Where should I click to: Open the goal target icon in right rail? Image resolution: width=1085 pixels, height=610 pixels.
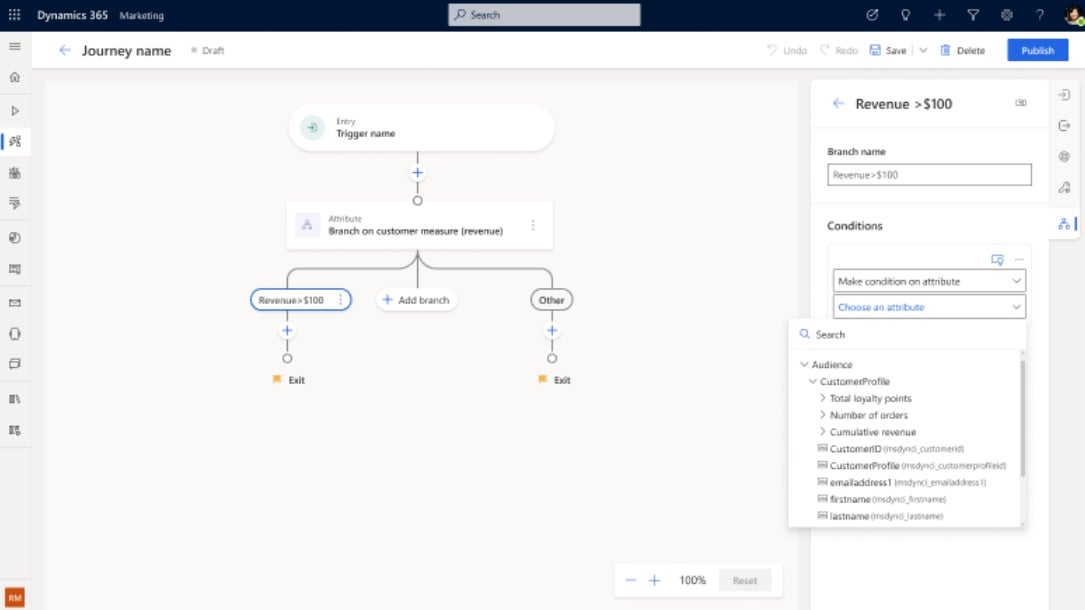pos(1064,156)
